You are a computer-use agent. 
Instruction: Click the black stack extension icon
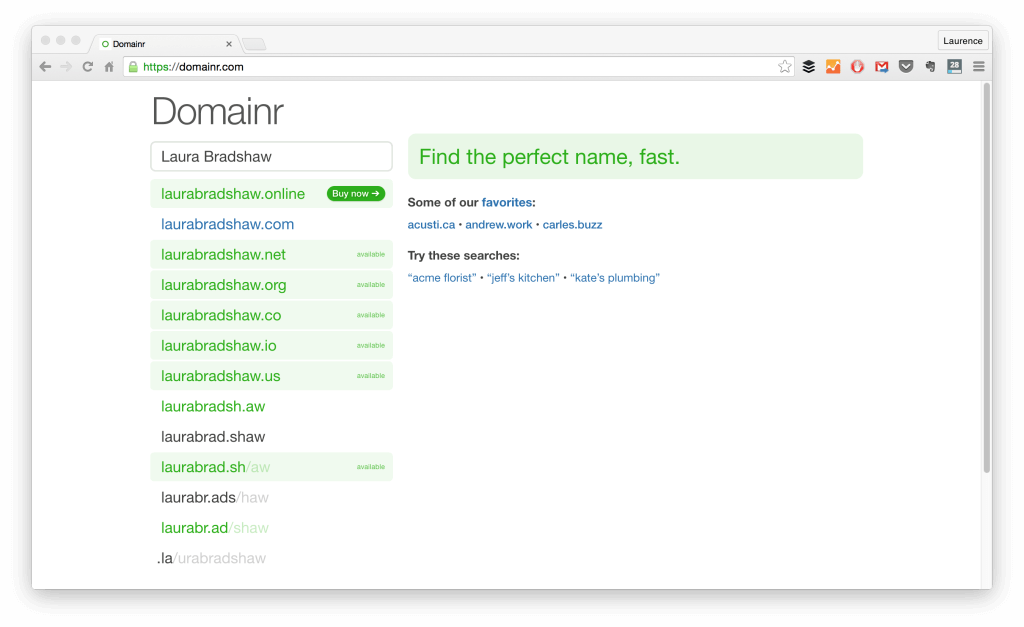[808, 66]
